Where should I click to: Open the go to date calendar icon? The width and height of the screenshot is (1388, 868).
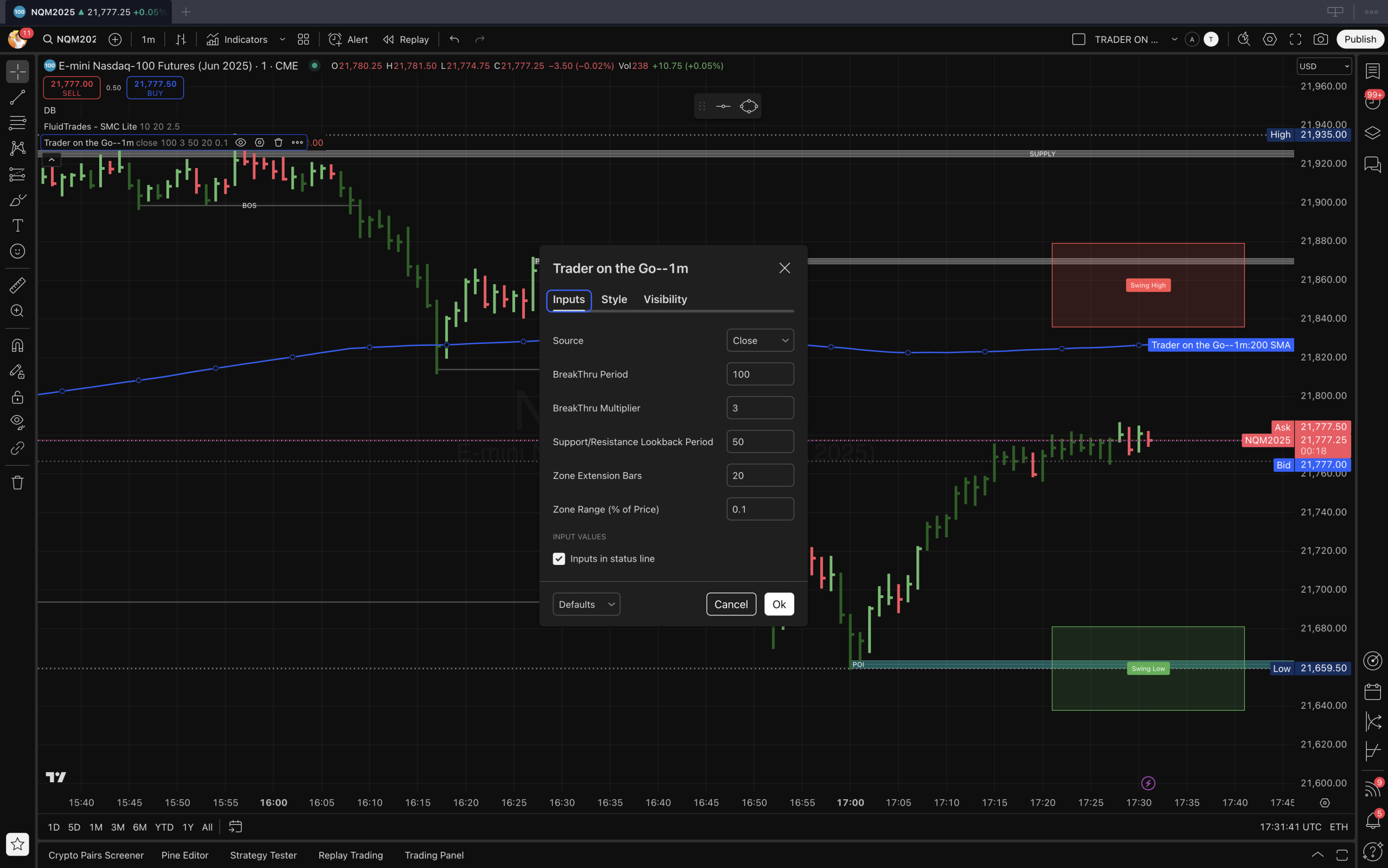point(235,827)
